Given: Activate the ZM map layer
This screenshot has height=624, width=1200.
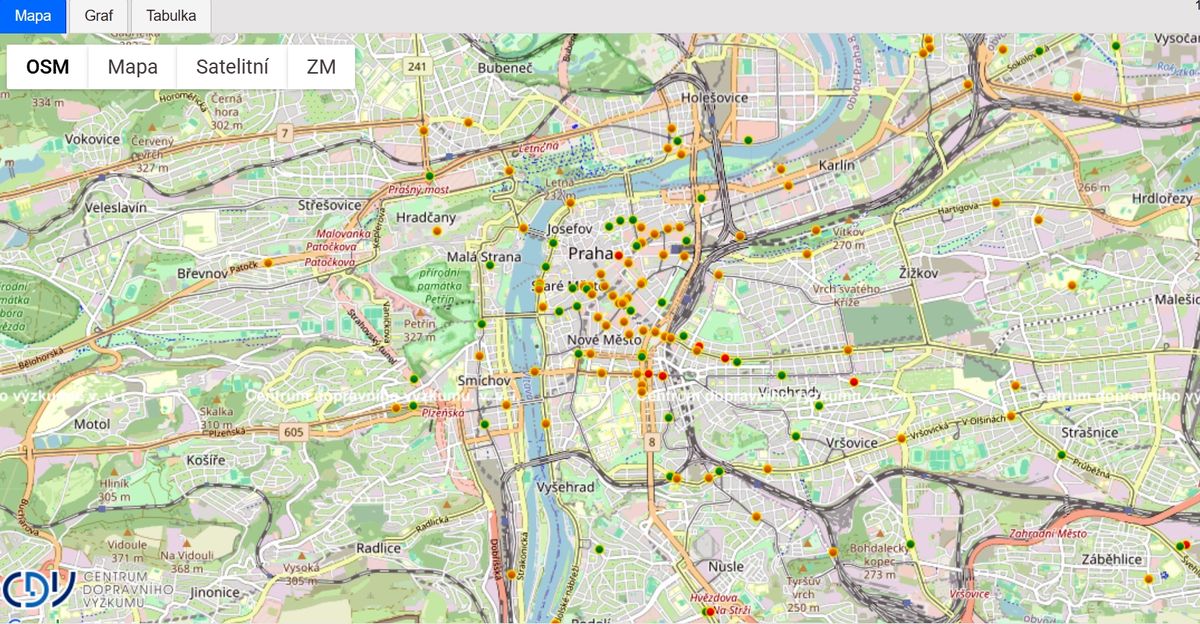Looking at the screenshot, I should coord(321,67).
